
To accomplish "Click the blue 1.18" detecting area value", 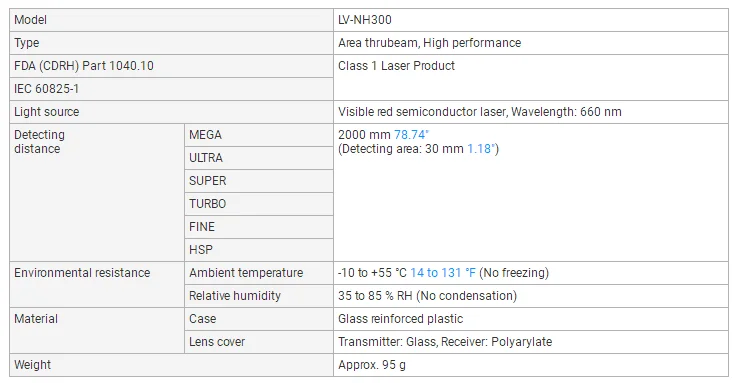I will click(481, 149).
